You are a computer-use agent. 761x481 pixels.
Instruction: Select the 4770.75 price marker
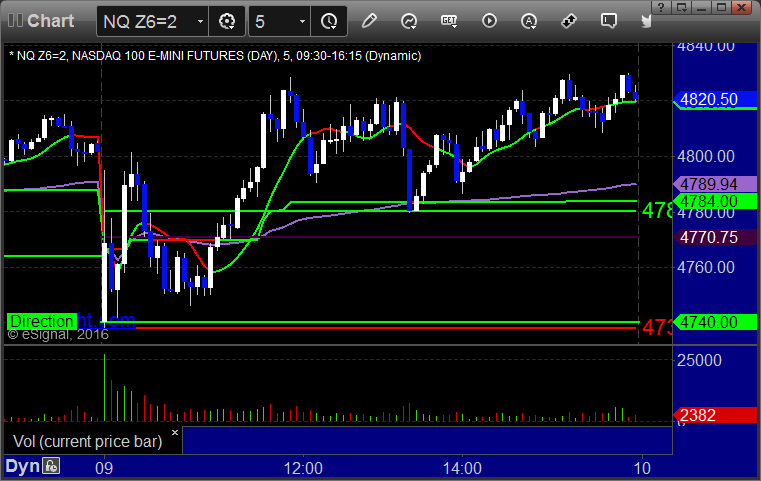[x=715, y=237]
